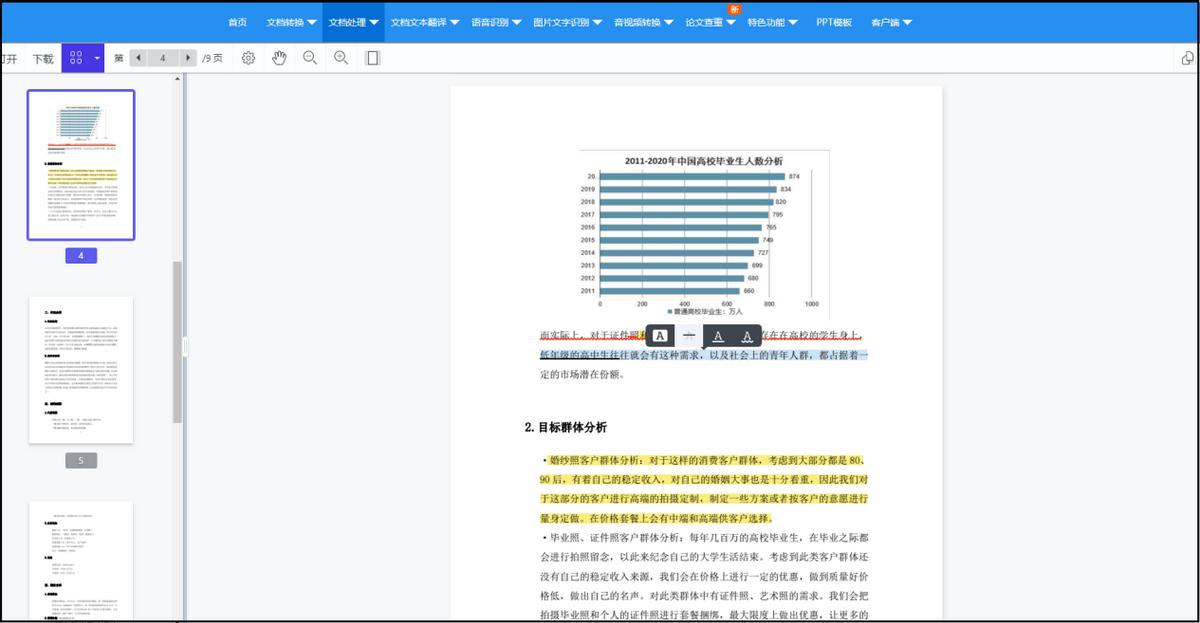
Task: Click the page number input field
Action: [x=162, y=57]
